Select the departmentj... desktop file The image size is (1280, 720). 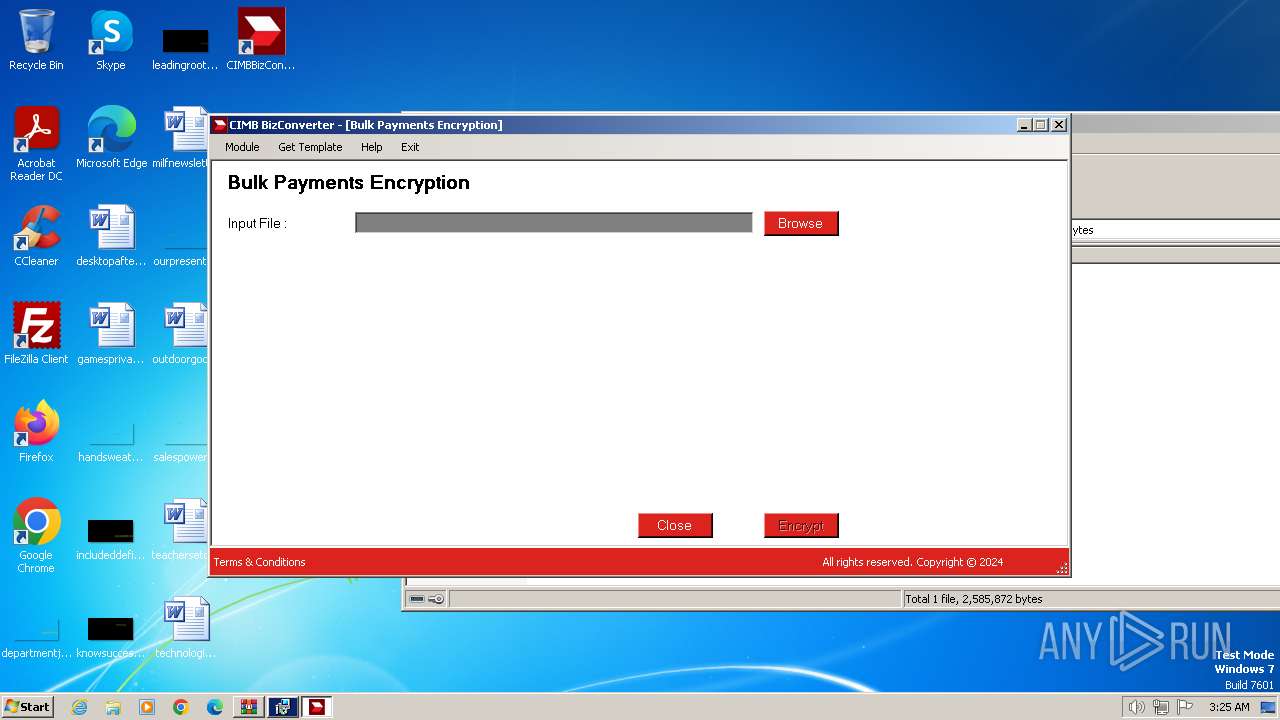pos(36,640)
